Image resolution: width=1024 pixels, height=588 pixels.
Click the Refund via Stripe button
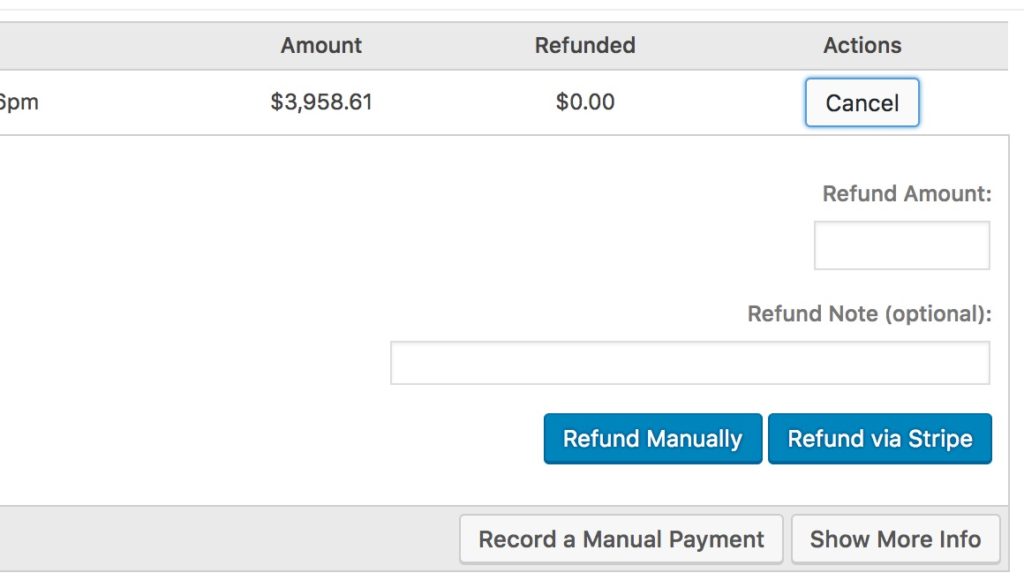[879, 439]
